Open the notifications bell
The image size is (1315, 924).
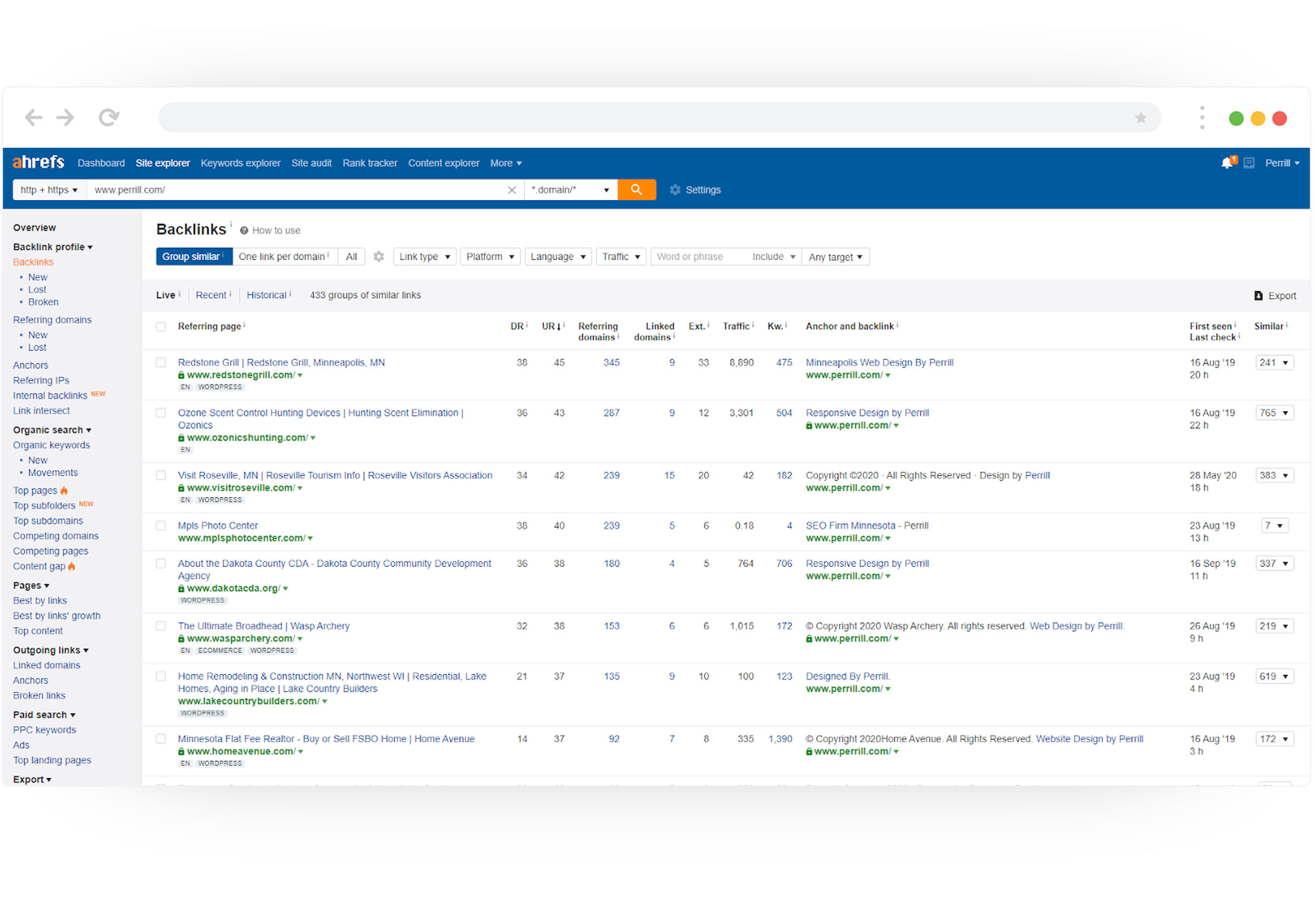pyautogui.click(x=1226, y=163)
